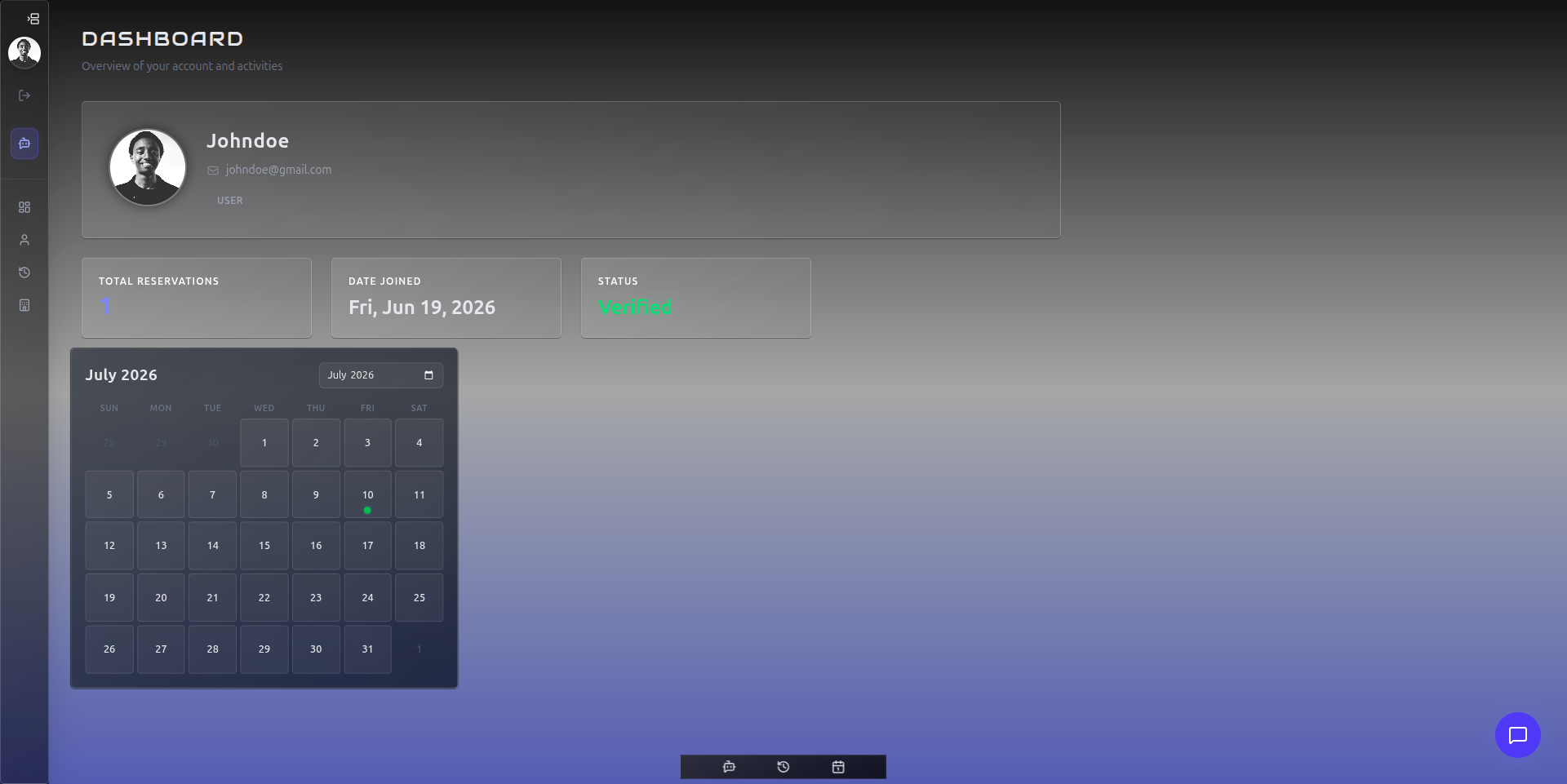Click the large Johndoe profile photo
The height and width of the screenshot is (784, 1567).
pyautogui.click(x=148, y=167)
